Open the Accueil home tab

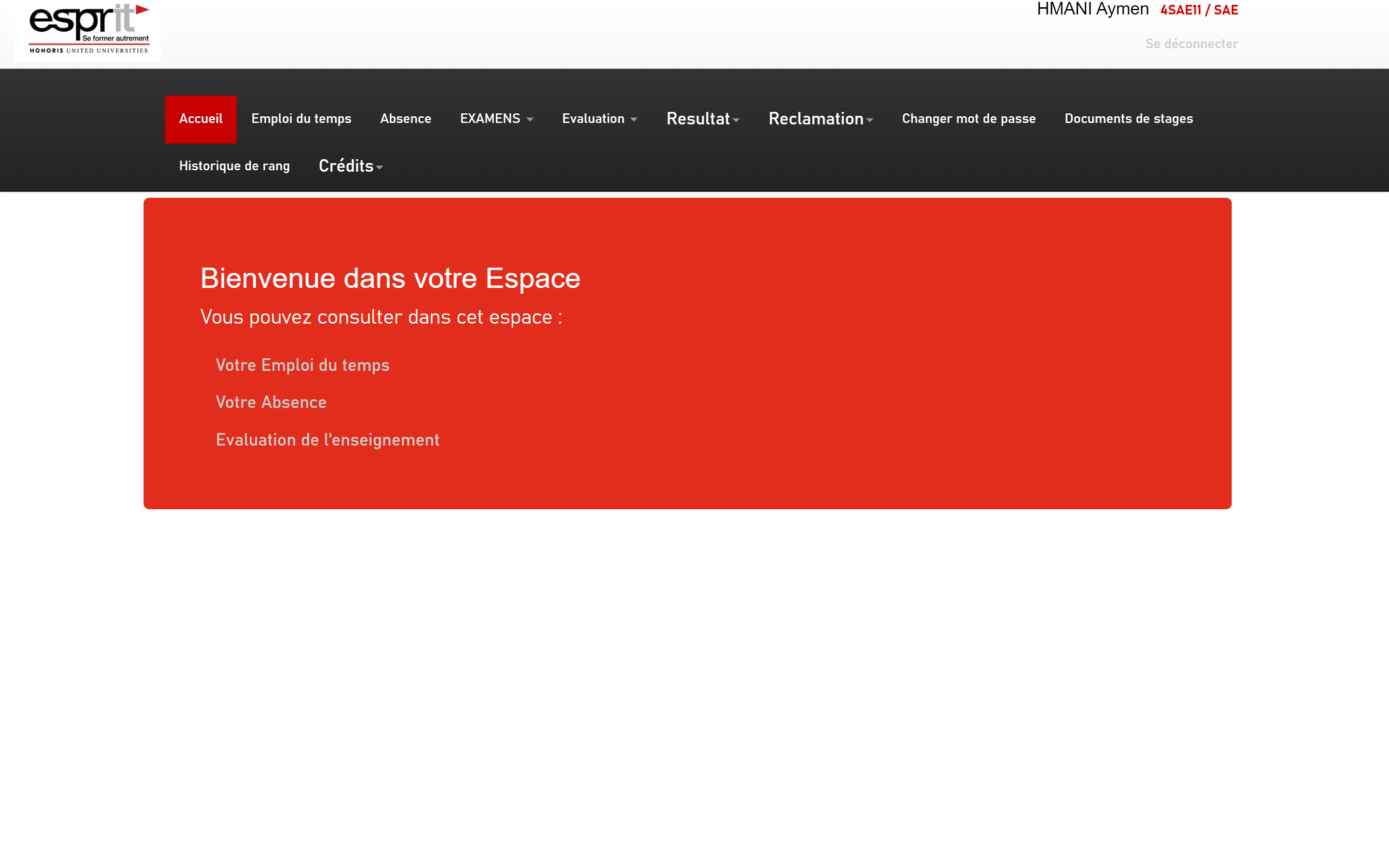[x=200, y=119]
